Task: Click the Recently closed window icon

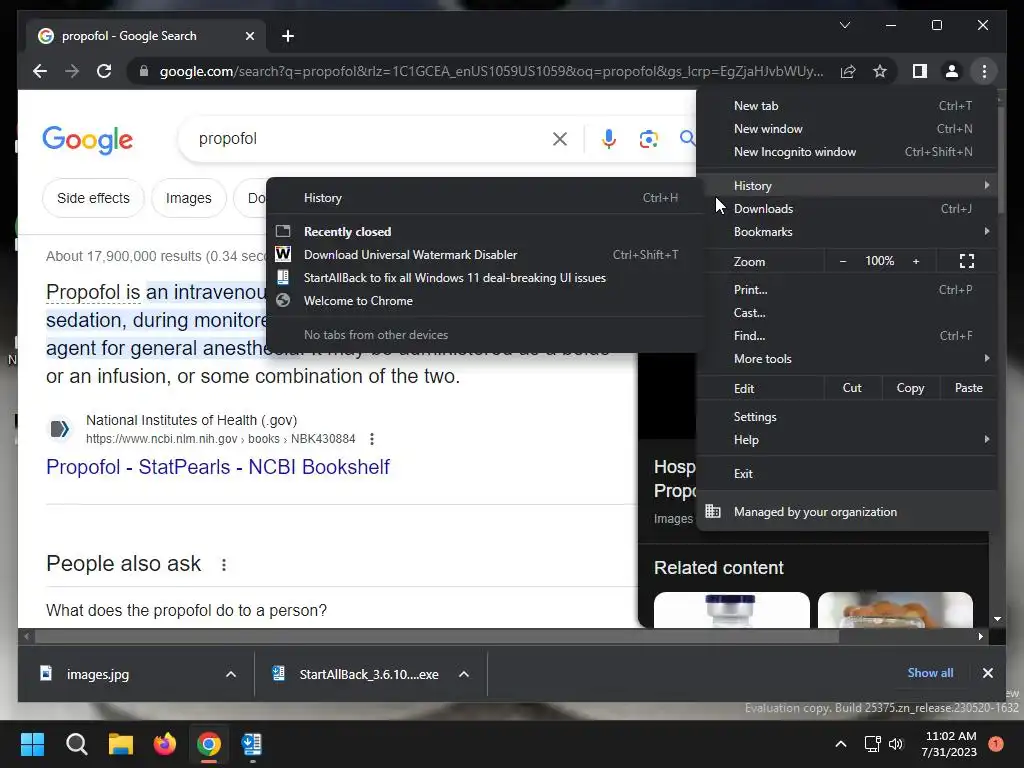Action: pos(283,231)
